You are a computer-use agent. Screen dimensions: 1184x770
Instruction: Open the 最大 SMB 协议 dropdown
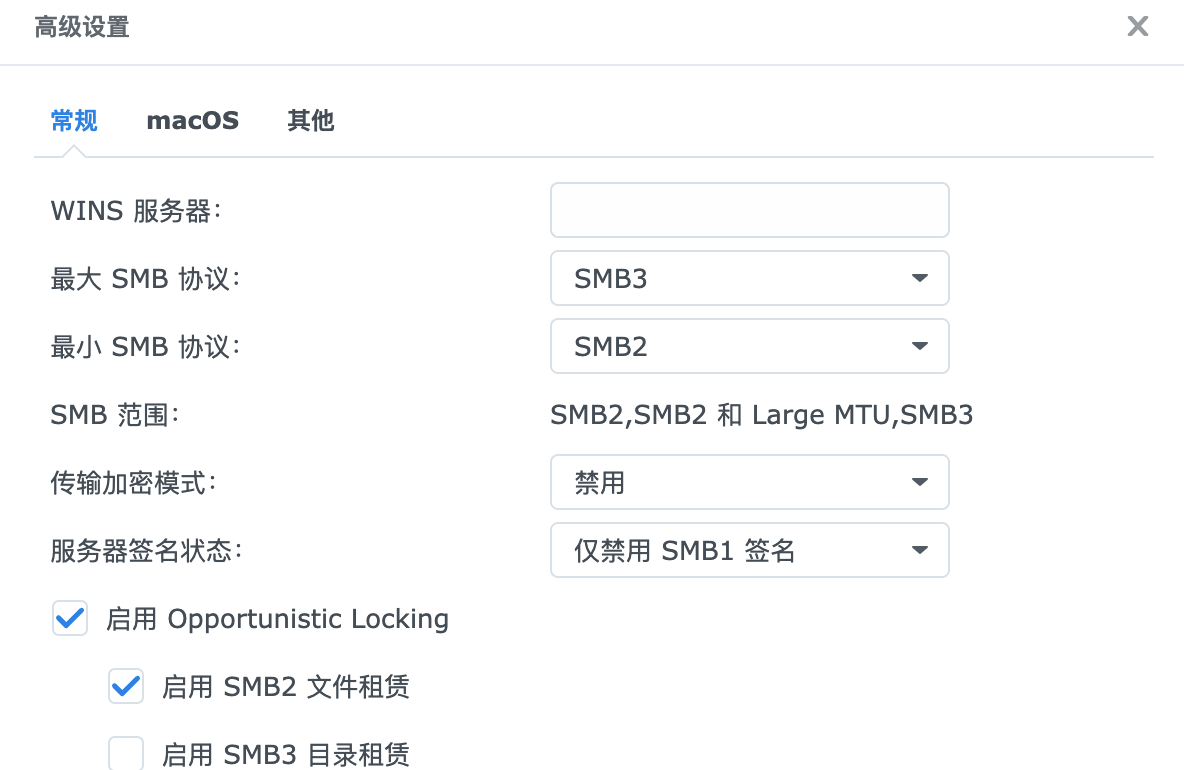(x=749, y=278)
